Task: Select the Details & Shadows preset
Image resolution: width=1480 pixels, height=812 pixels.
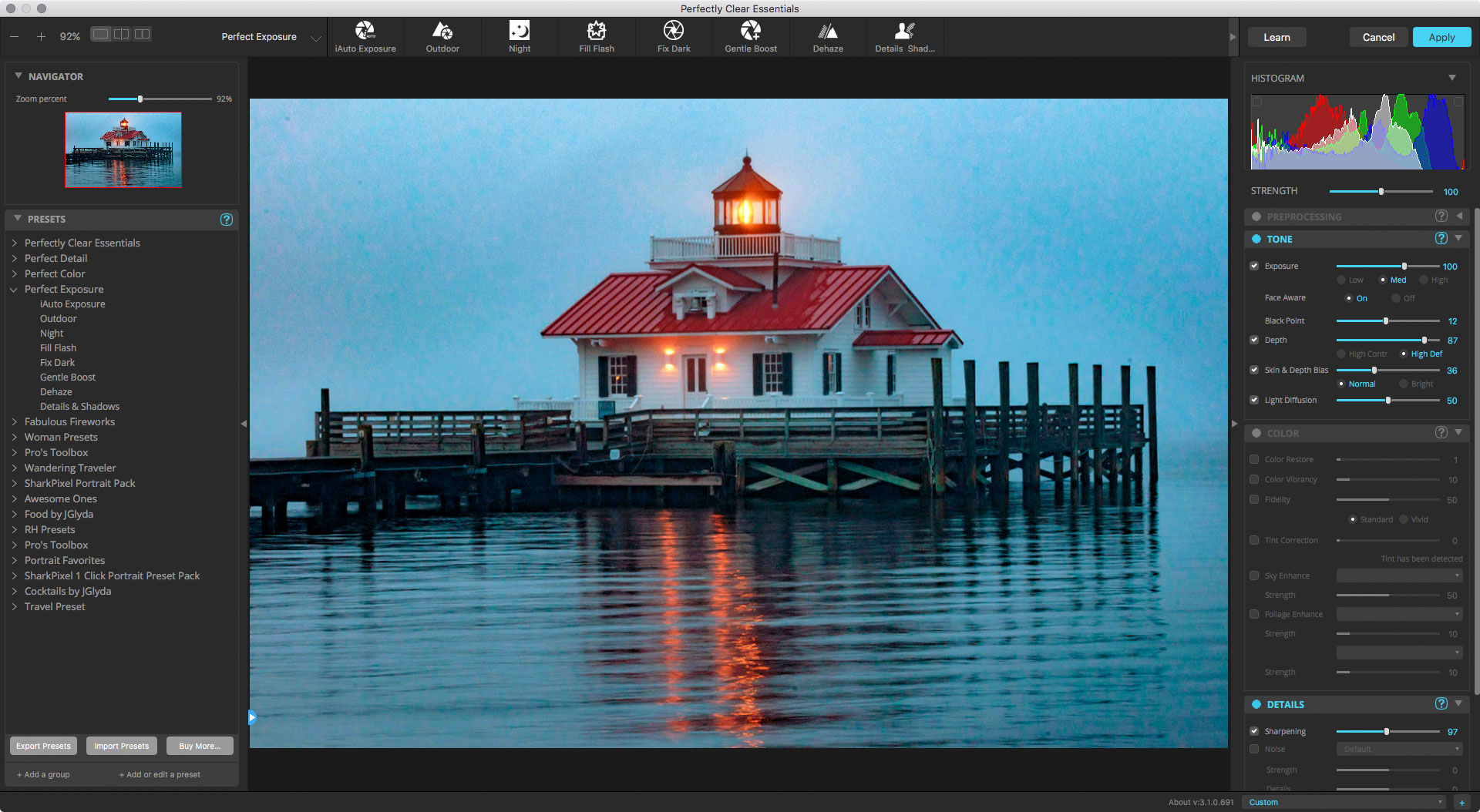Action: 79,406
